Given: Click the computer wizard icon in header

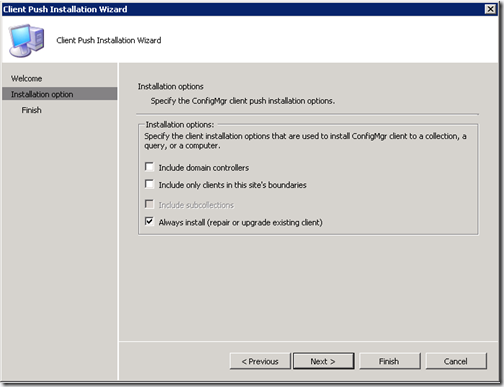Looking at the screenshot, I should (27, 40).
